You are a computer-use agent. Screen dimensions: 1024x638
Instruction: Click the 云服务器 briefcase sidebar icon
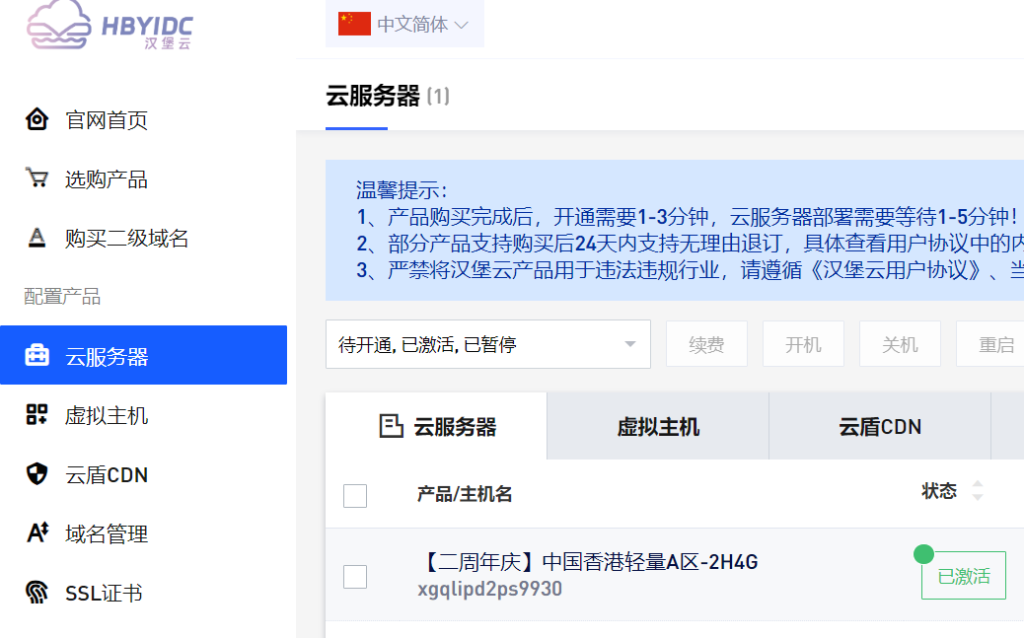(37, 356)
